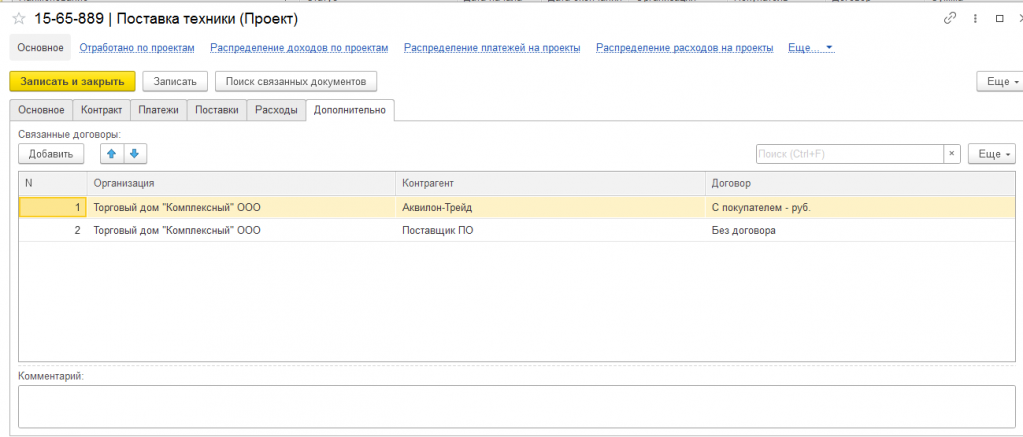Click Записать и закрыть button
The image size is (1023, 437).
(72, 82)
